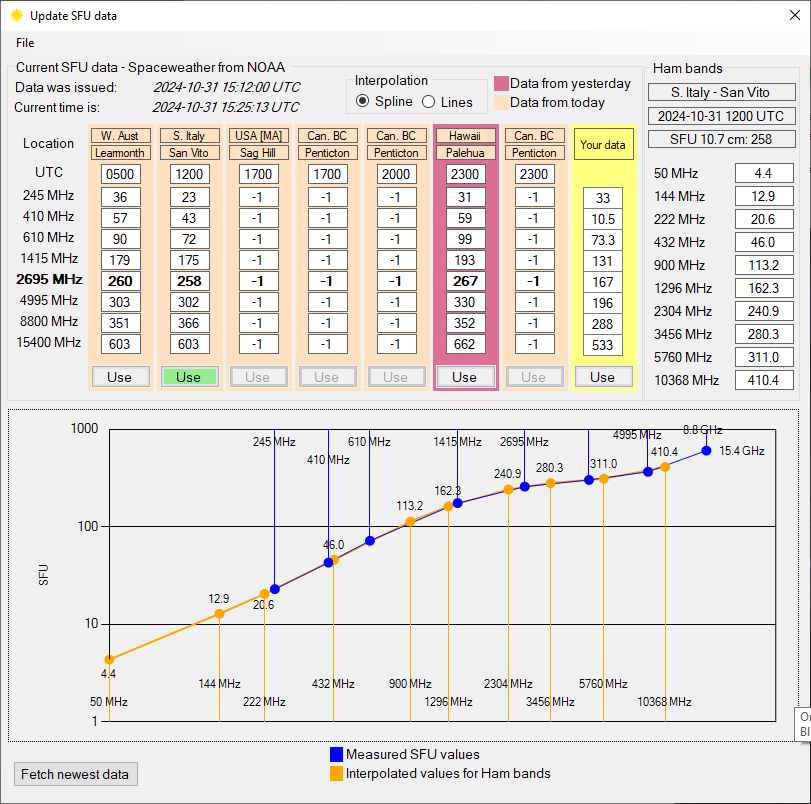
Task: Click the Learmonth station label
Action: [x=121, y=153]
